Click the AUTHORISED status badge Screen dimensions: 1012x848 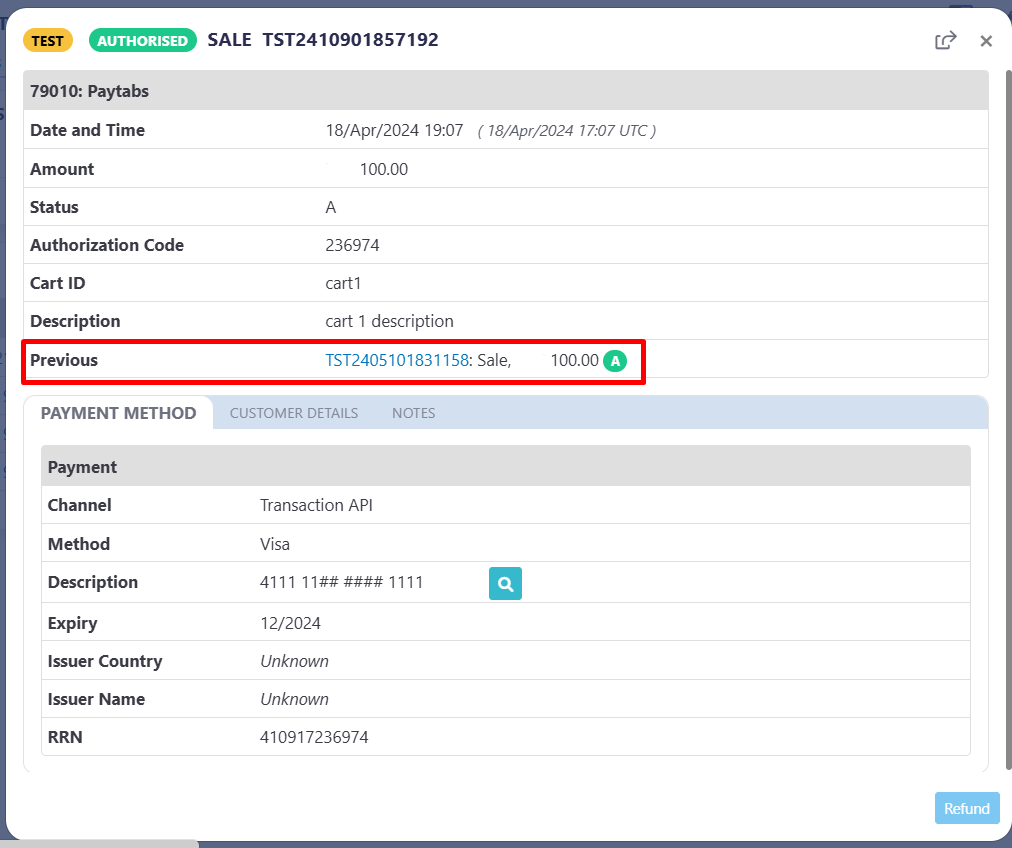(x=143, y=41)
